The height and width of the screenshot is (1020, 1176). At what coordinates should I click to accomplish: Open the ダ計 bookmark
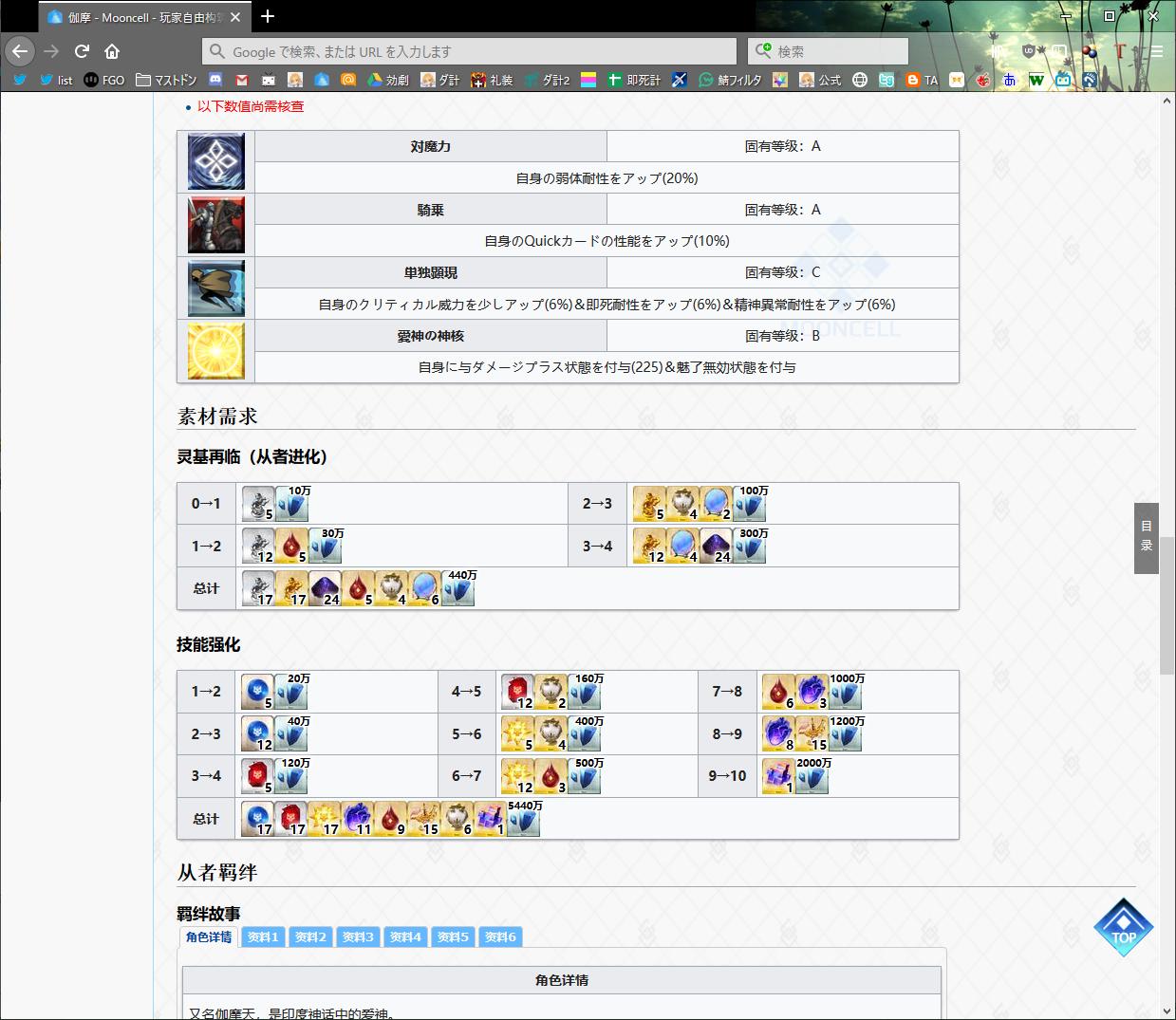(x=440, y=80)
